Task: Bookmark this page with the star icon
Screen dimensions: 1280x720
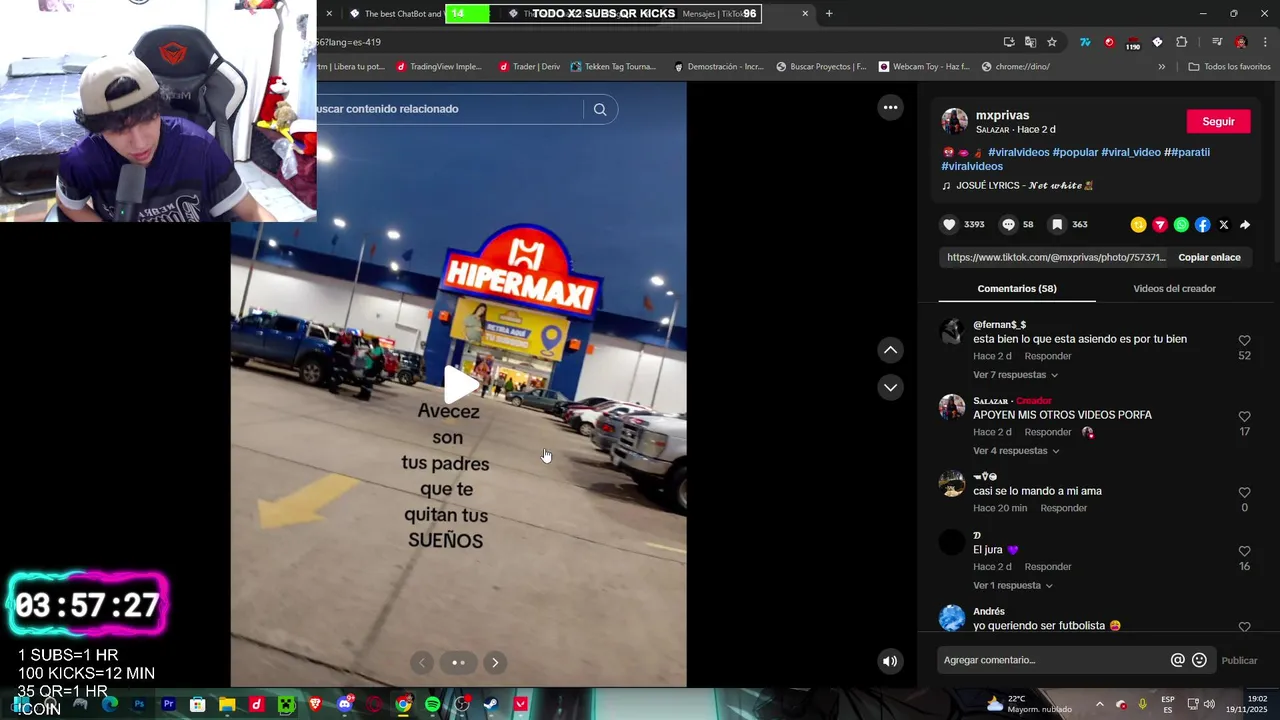Action: [1052, 42]
